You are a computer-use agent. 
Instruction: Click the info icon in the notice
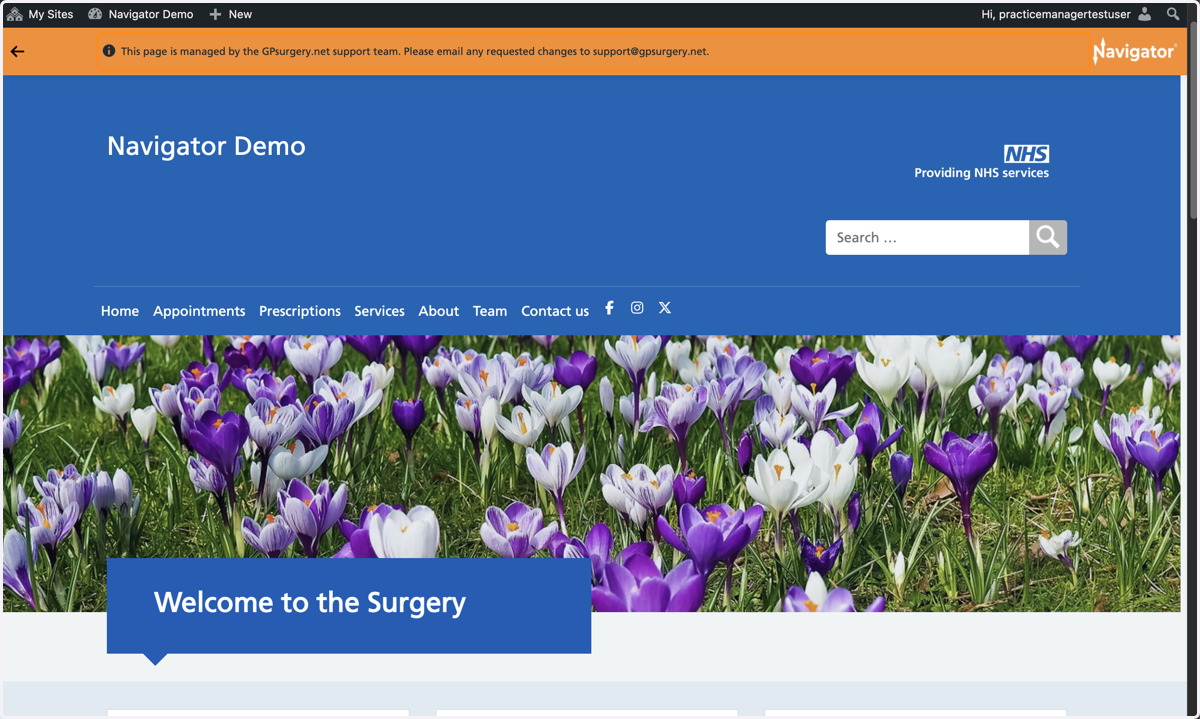(x=109, y=51)
